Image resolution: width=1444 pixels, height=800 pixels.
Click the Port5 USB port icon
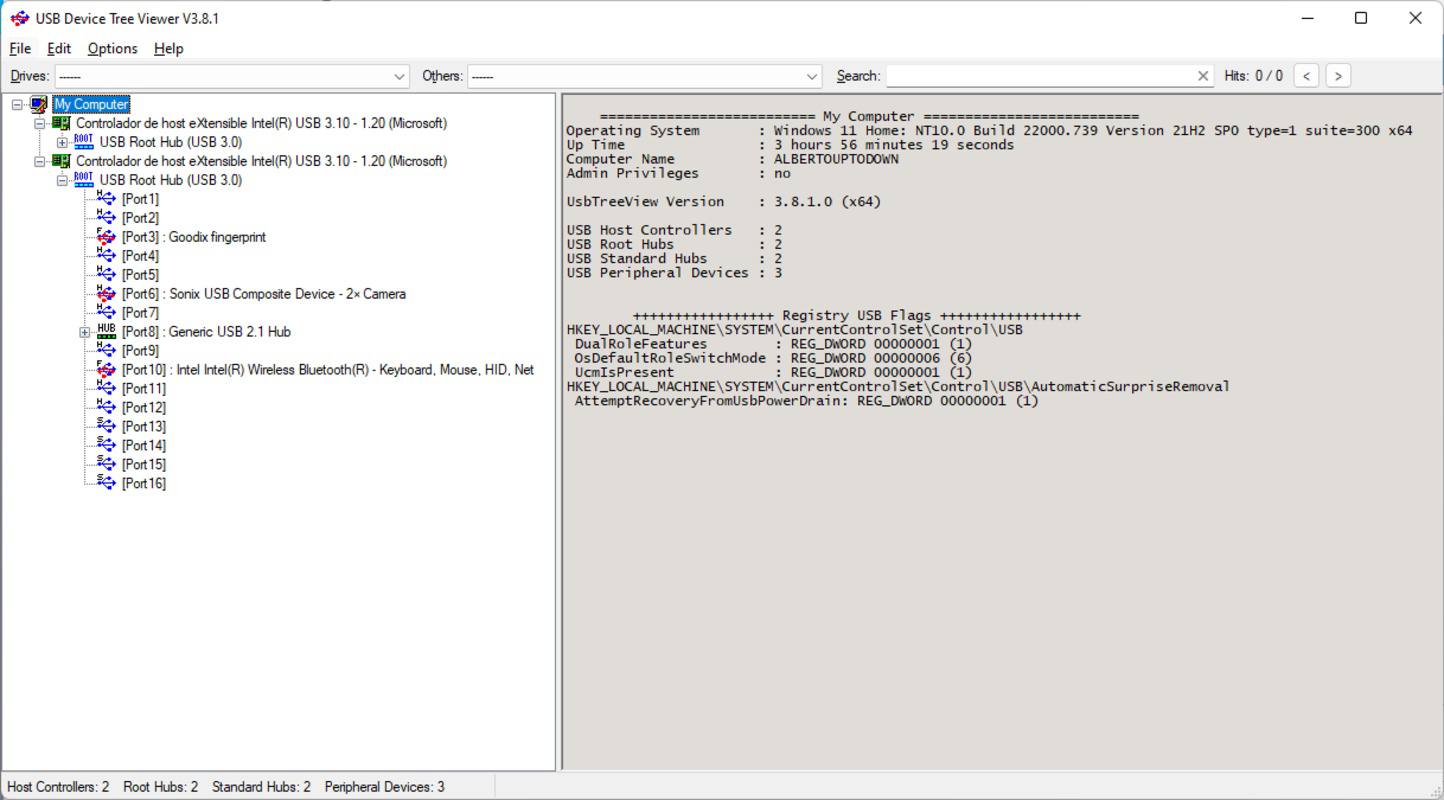pos(106,275)
